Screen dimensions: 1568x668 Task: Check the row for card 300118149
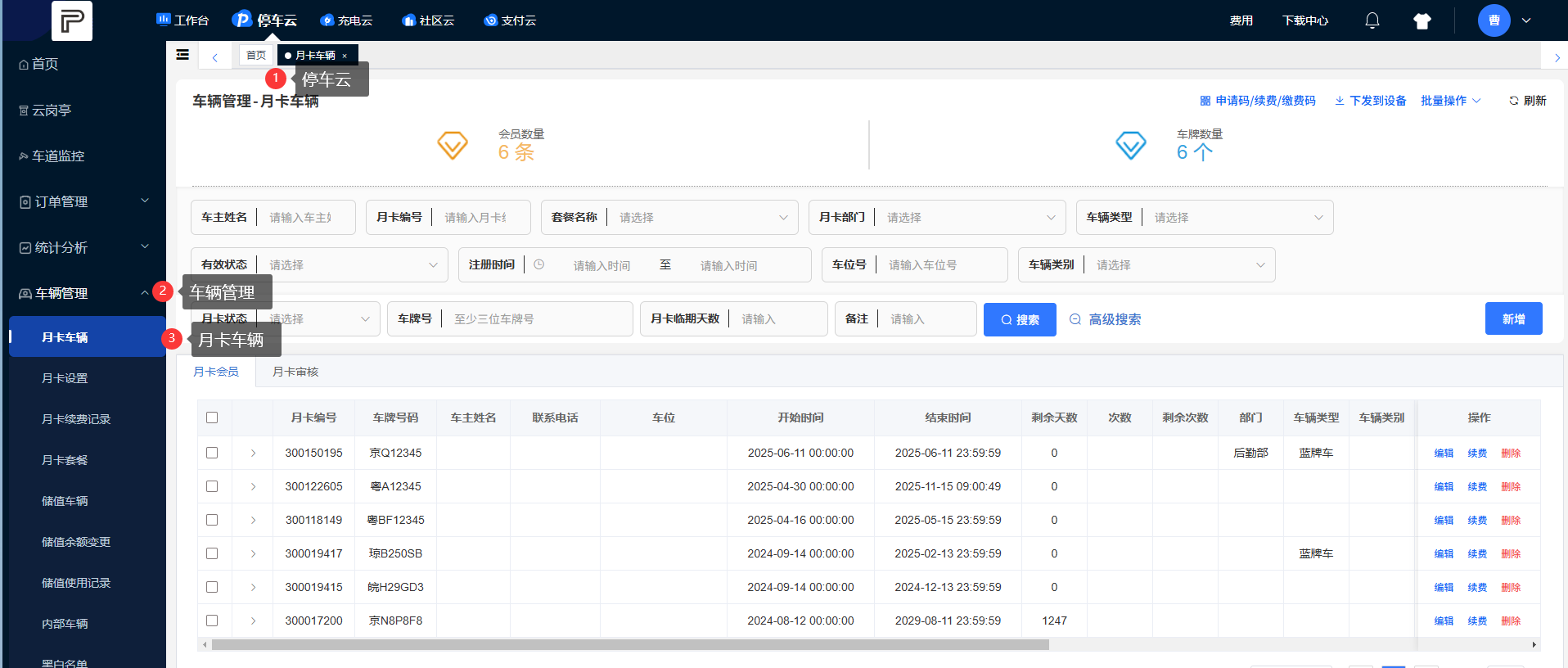(212, 520)
